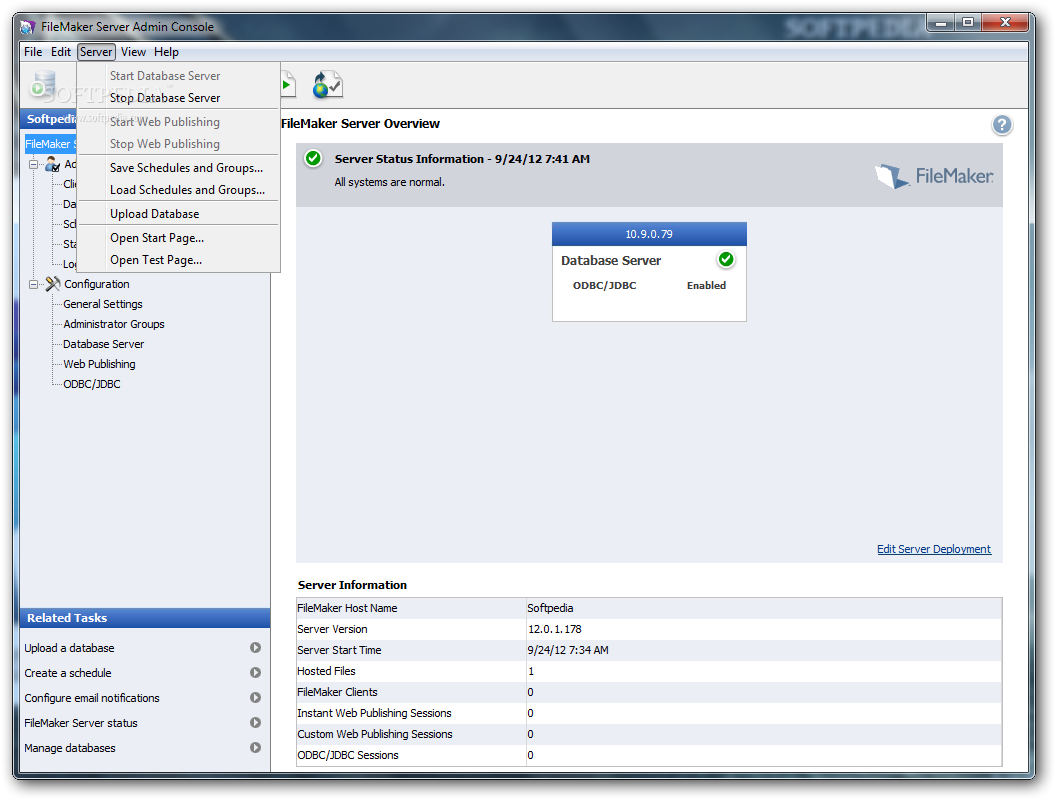Viewport: 1056px width, 800px height.
Task: Collapse the Configuration tree node
Action: [33, 284]
